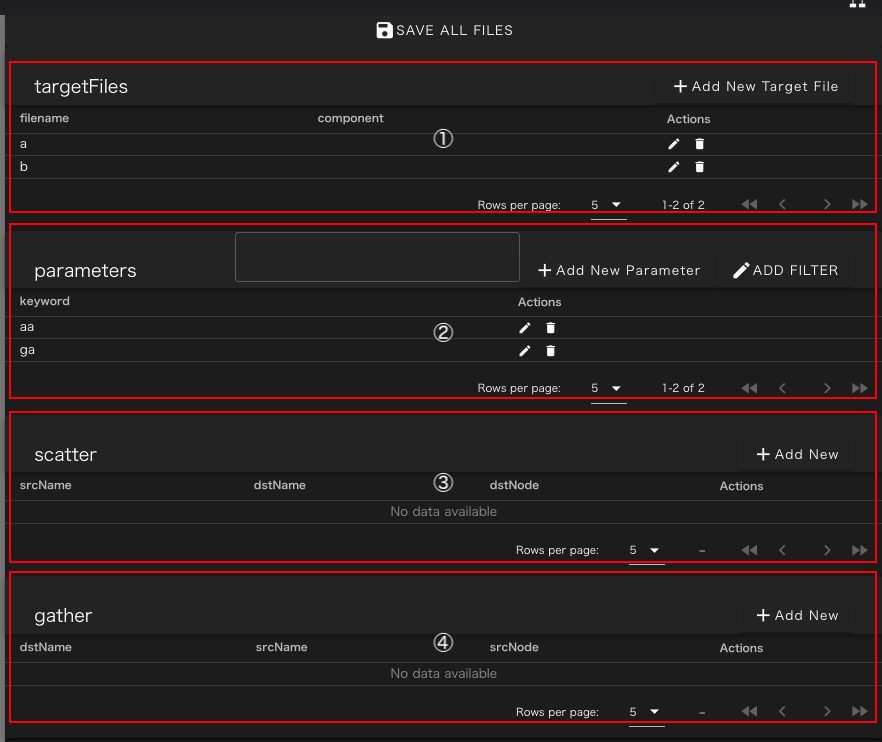This screenshot has height=742, width=882.
Task: Delete target file row 'b'
Action: point(700,167)
